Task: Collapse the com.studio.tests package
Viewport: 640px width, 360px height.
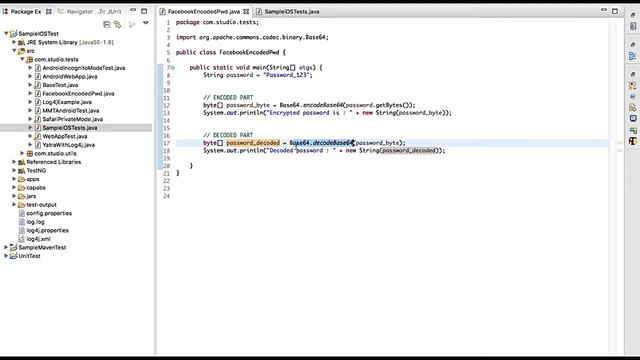Action: [22, 59]
